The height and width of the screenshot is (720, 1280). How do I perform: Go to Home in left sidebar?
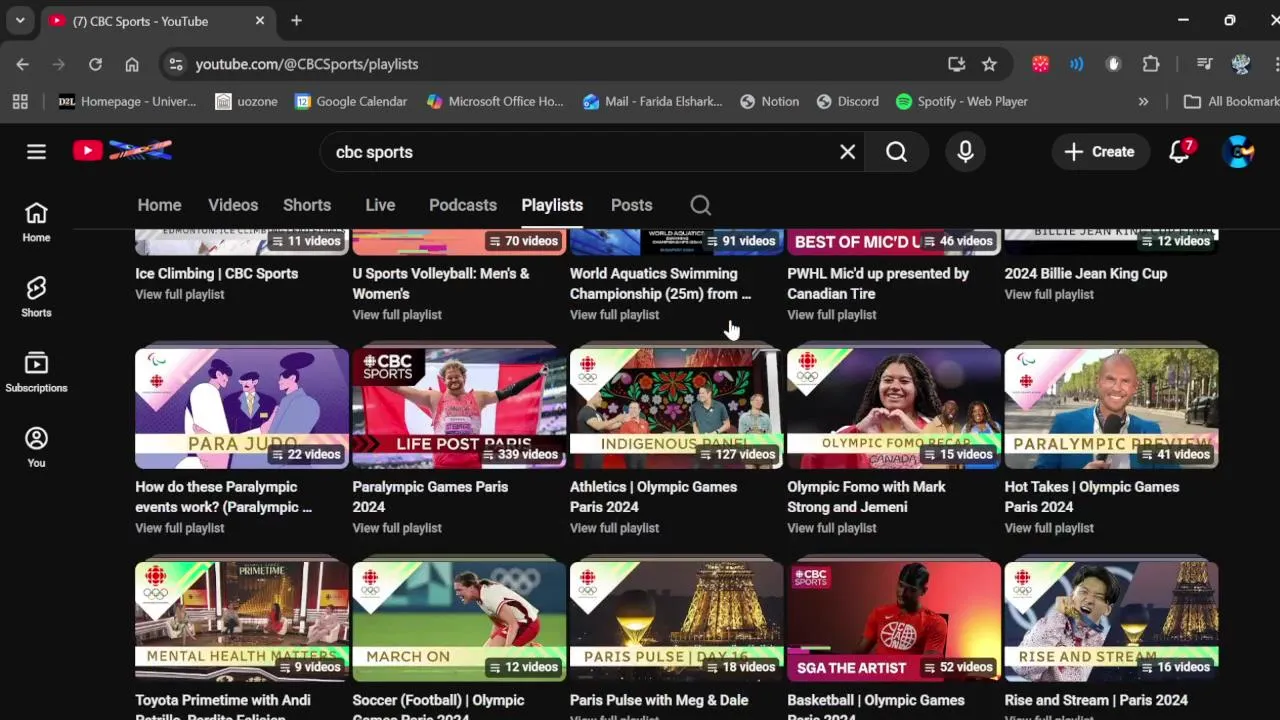pyautogui.click(x=36, y=222)
